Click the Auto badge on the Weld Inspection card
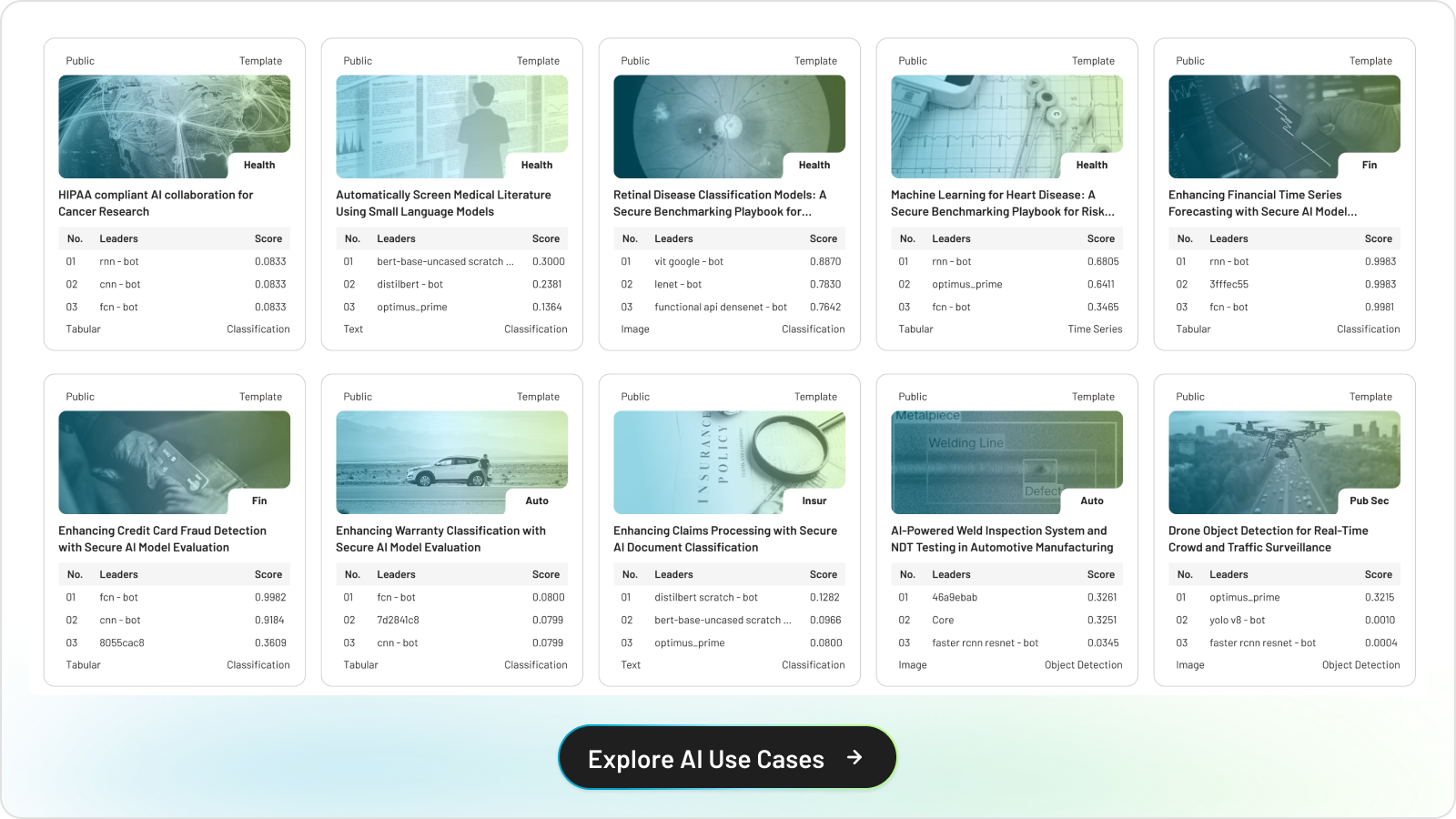1456x819 pixels. coord(1091,500)
